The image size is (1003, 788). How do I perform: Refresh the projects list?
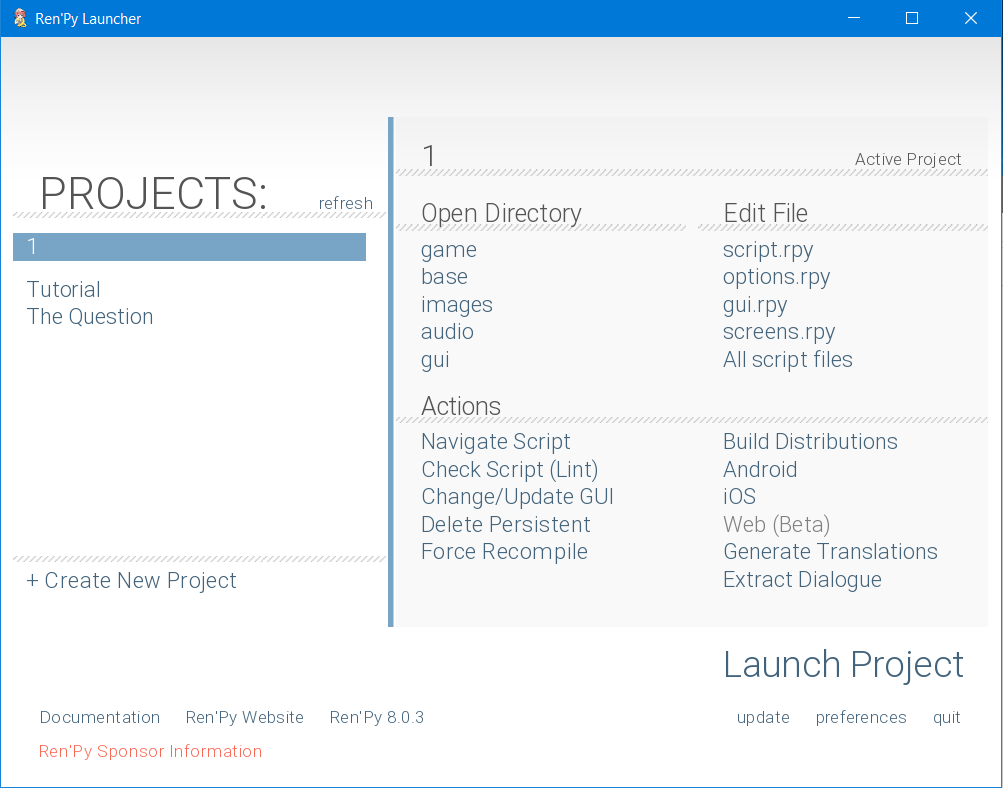coord(345,203)
